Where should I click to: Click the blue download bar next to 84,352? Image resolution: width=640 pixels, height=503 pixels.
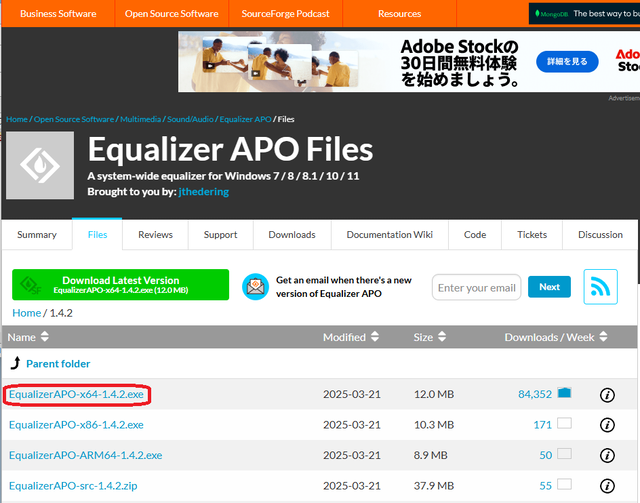pos(564,393)
